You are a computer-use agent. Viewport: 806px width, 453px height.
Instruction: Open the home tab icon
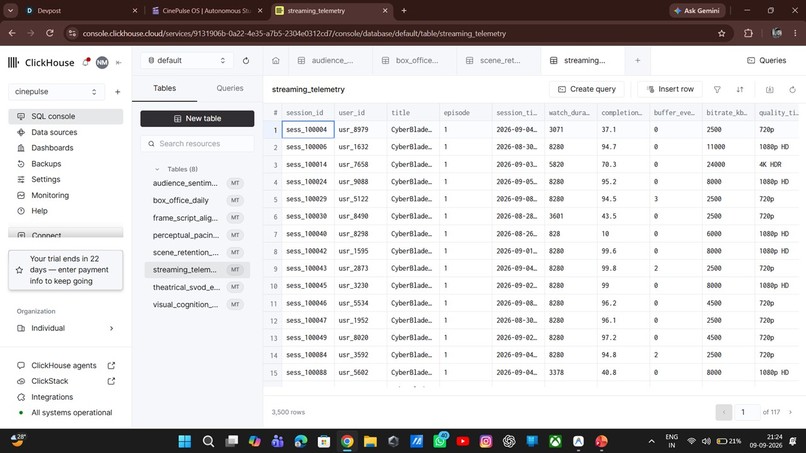pyautogui.click(x=276, y=61)
